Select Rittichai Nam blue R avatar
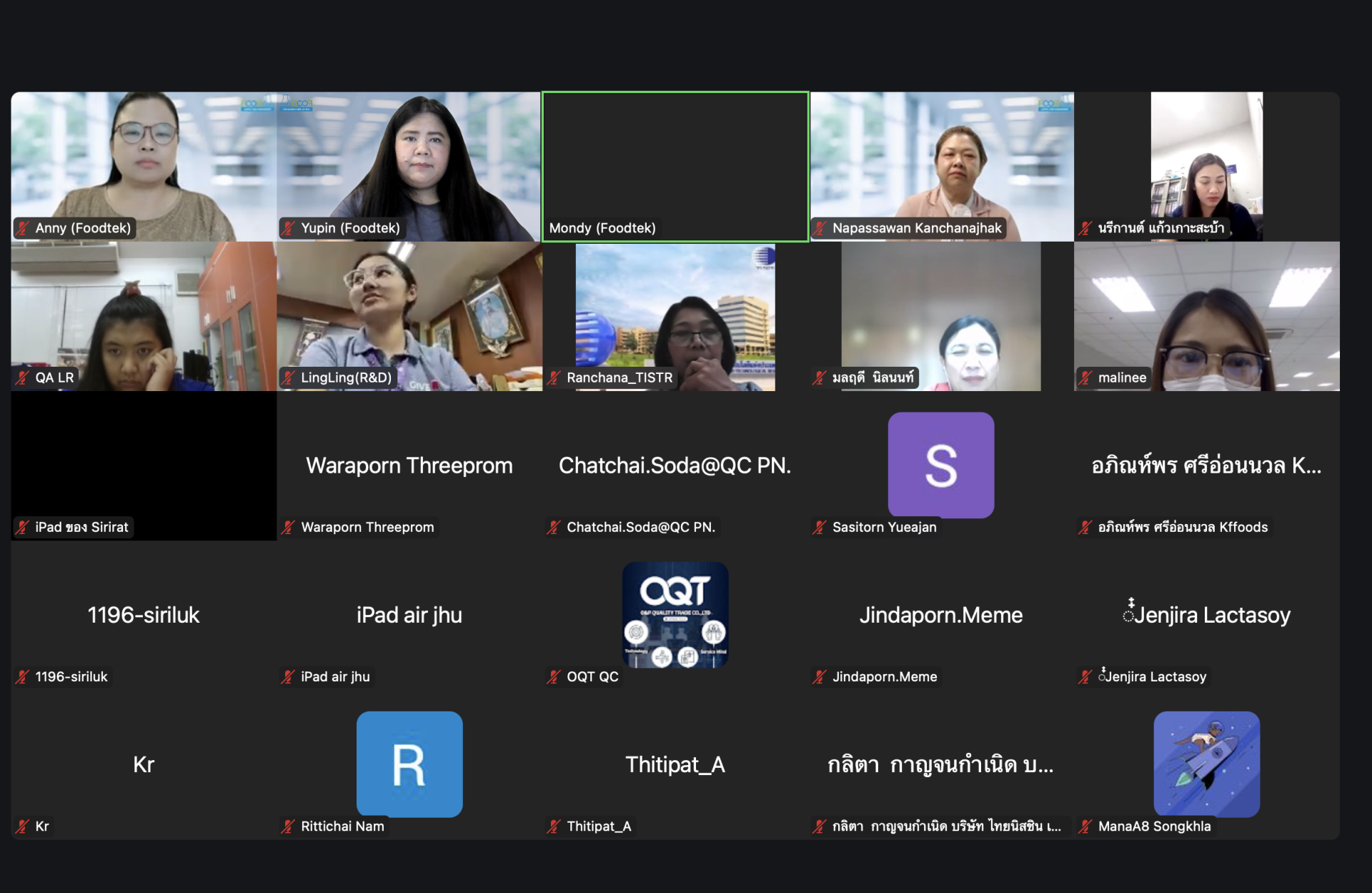The width and height of the screenshot is (1372, 893). [409, 764]
